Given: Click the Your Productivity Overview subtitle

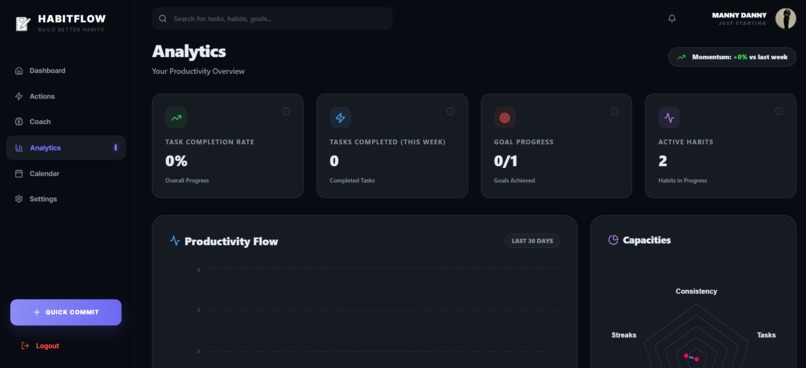Looking at the screenshot, I should point(198,71).
